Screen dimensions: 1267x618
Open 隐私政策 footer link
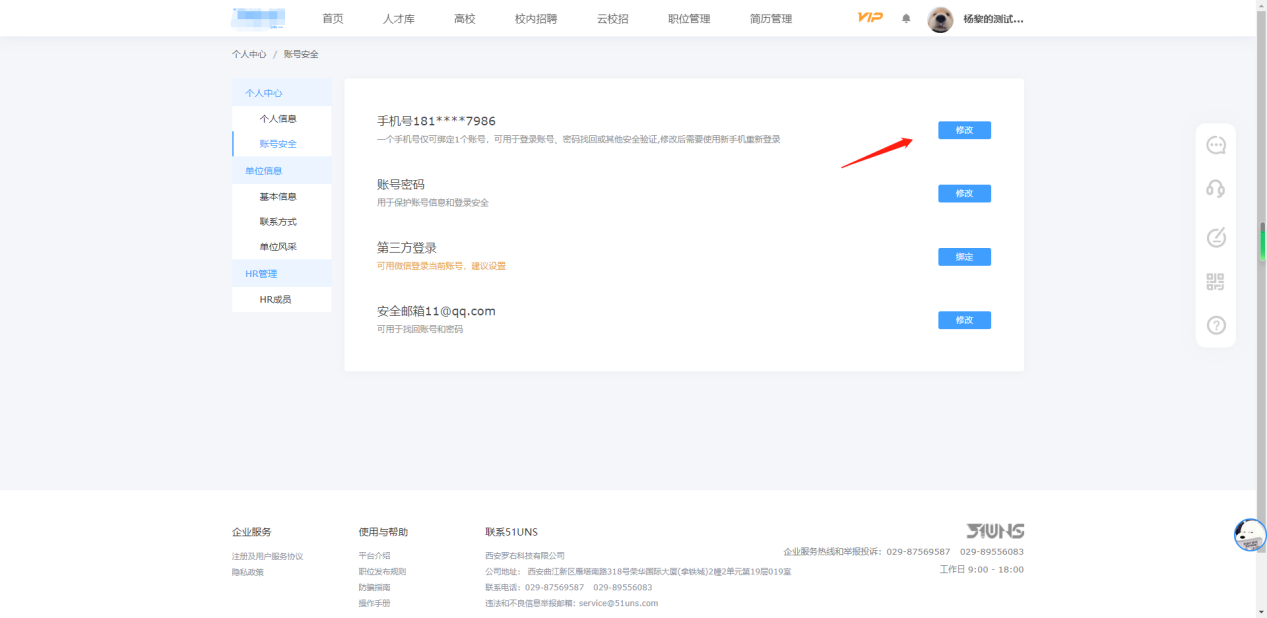pos(248,572)
